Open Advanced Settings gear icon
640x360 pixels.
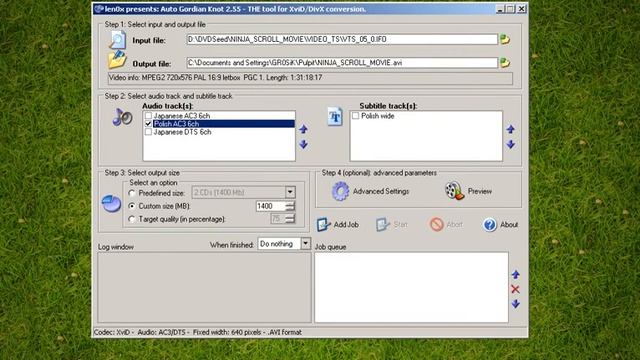[340, 191]
